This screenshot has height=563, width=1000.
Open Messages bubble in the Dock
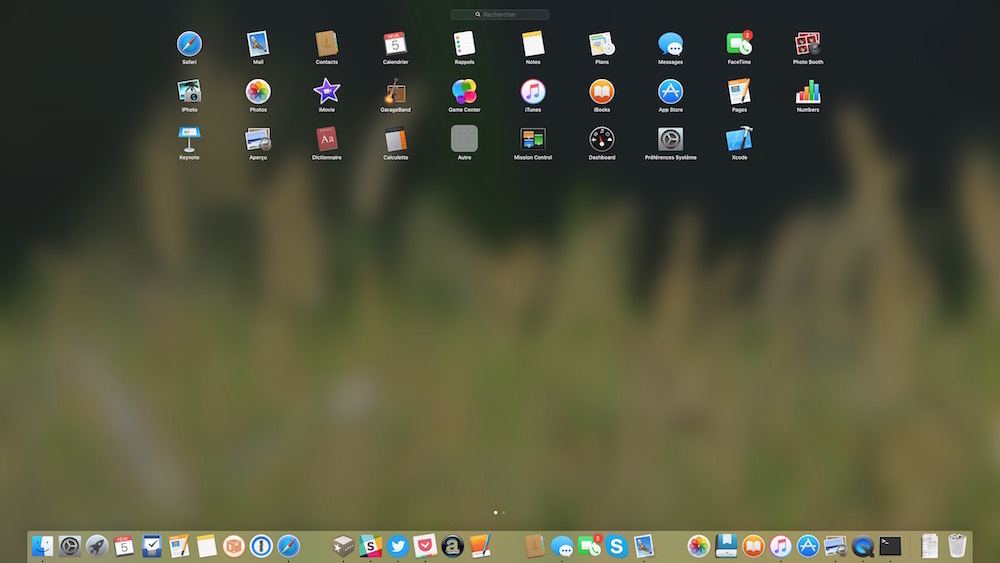point(562,546)
